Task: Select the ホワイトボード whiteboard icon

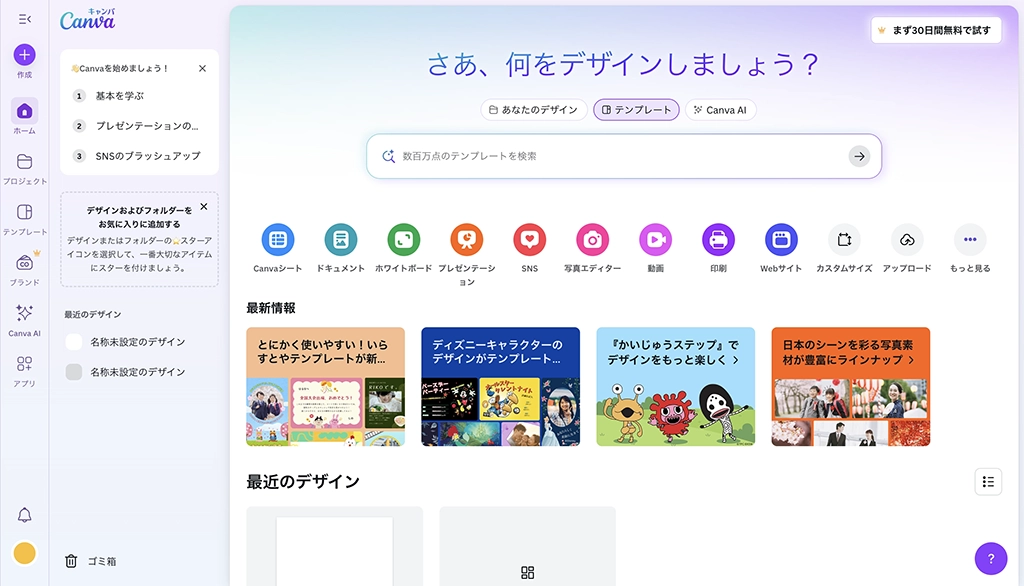Action: (404, 240)
